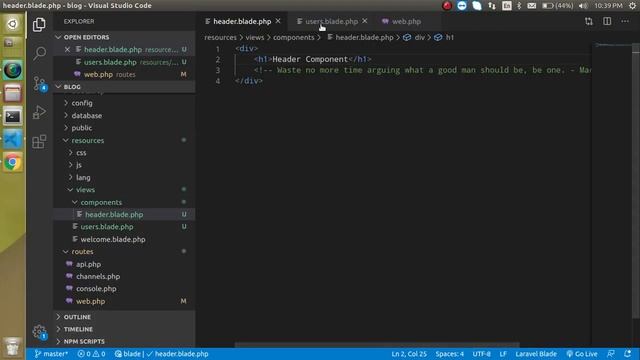Screen dimensions: 640x360
Task: Open users.blade.php in the file tree
Action: tap(124, 227)
